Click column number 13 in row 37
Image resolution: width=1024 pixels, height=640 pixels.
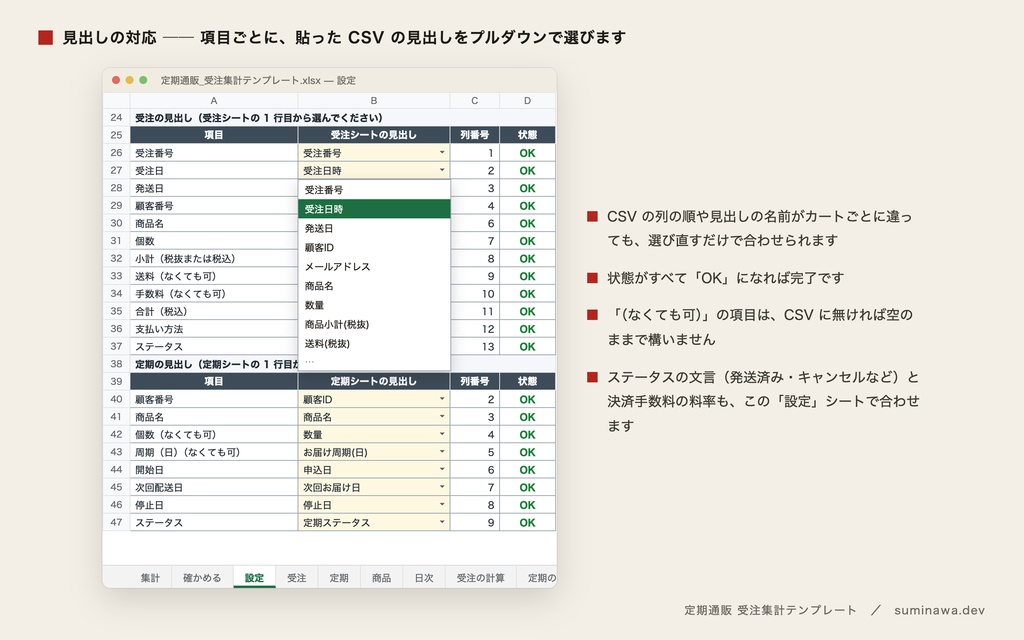click(x=475, y=347)
